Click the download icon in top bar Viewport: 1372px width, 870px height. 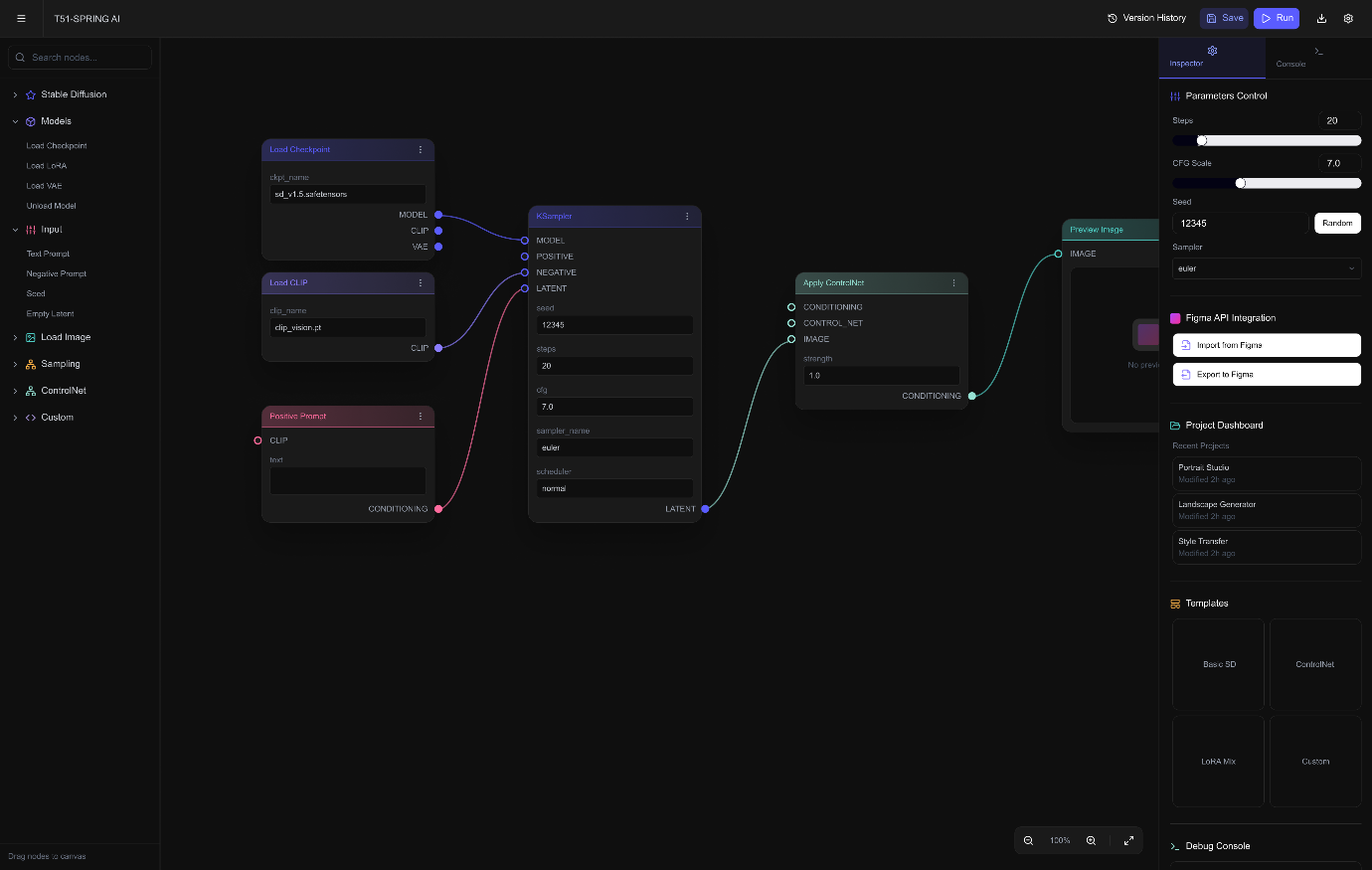tap(1321, 18)
